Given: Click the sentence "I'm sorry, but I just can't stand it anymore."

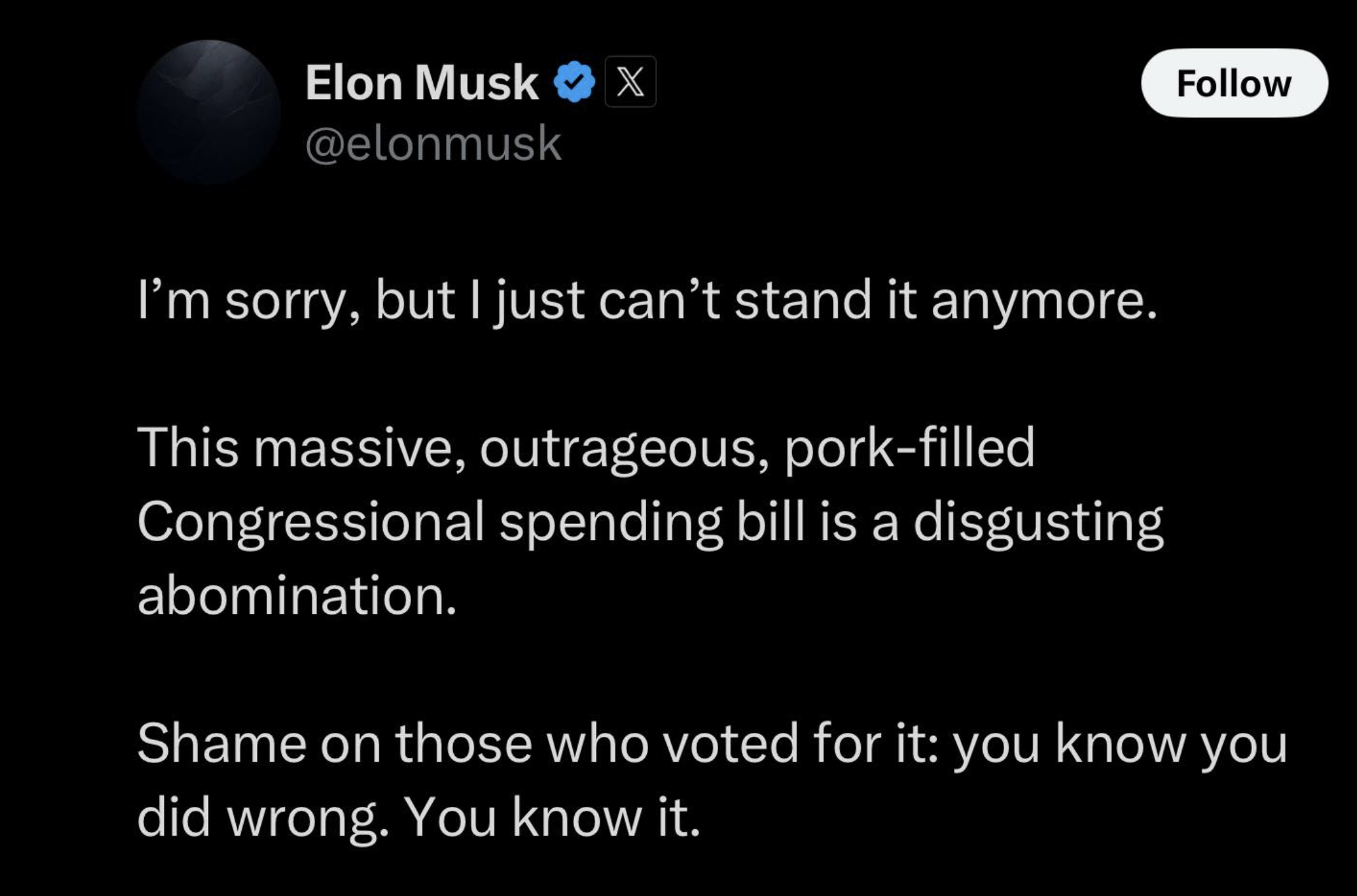Looking at the screenshot, I should [646, 301].
